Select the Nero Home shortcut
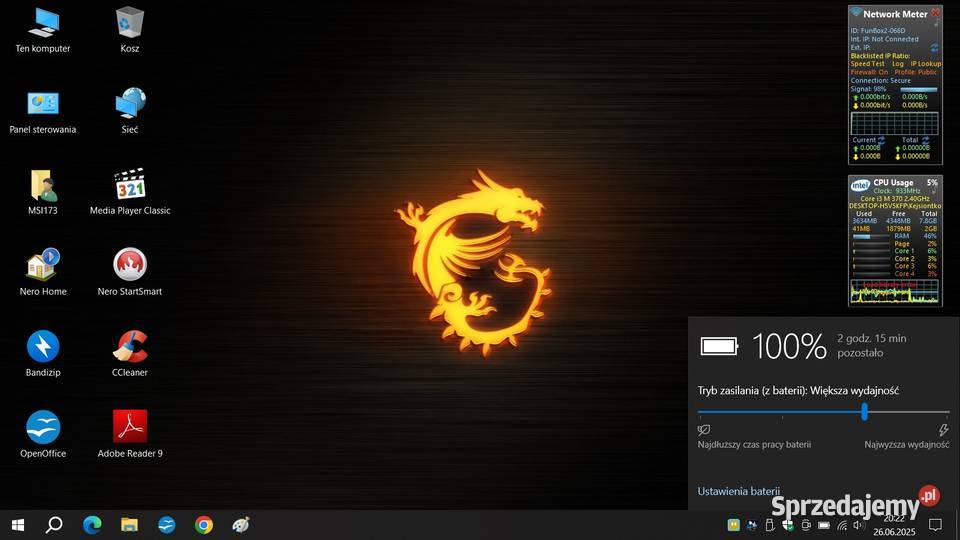 point(43,273)
